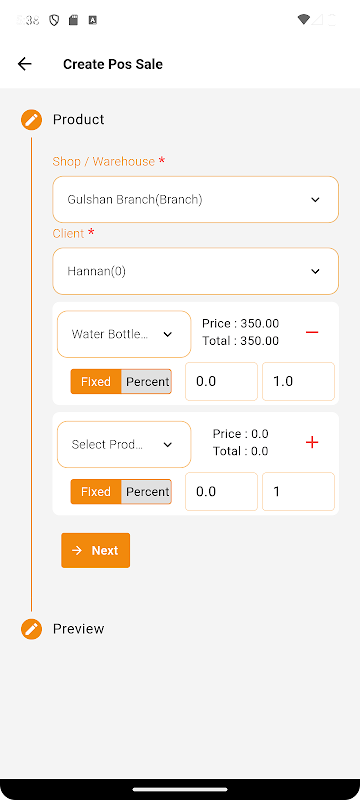Click the Preview step heading

[79, 629]
